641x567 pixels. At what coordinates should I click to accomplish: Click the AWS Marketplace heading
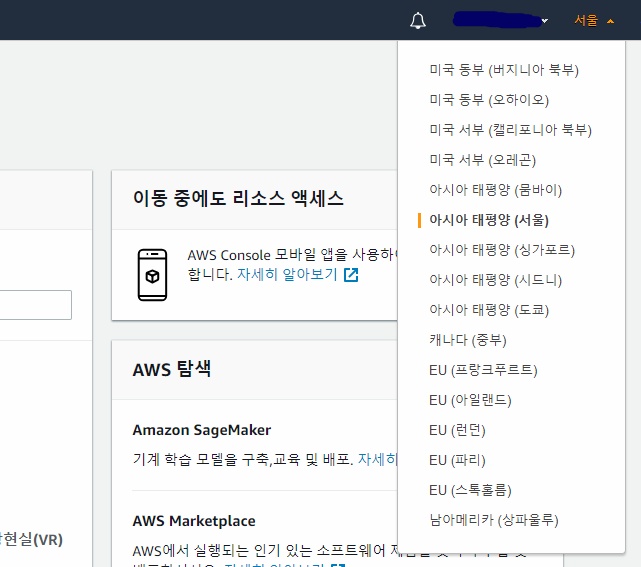(194, 521)
